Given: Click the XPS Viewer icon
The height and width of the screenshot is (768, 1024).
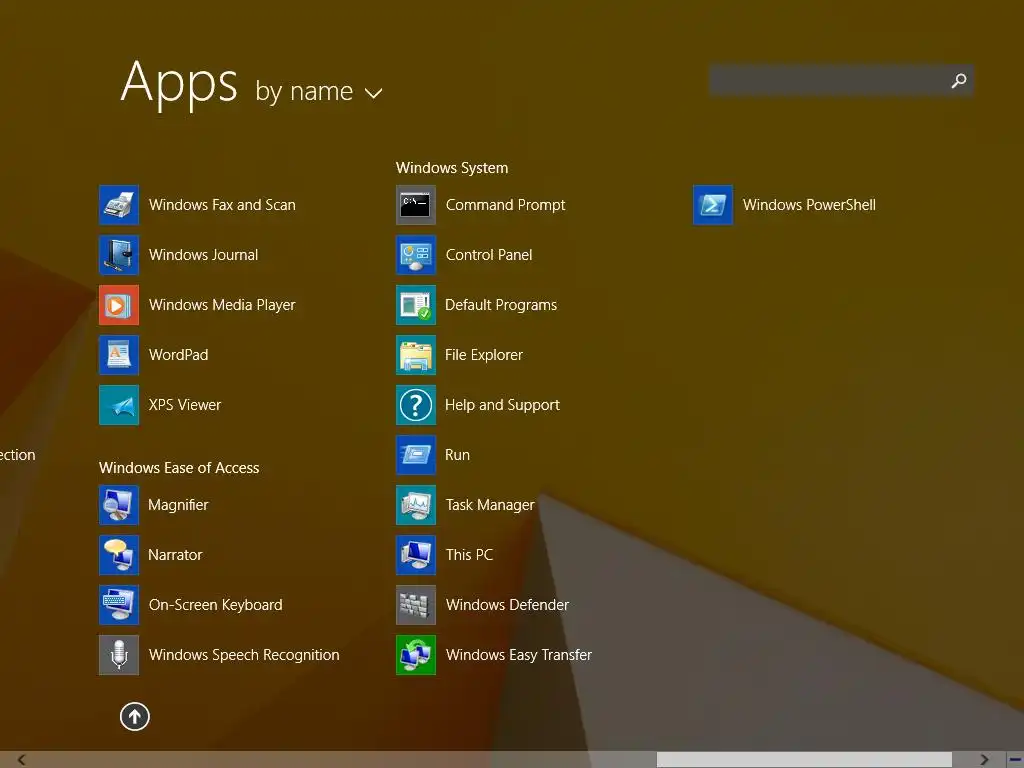Looking at the screenshot, I should coord(119,405).
